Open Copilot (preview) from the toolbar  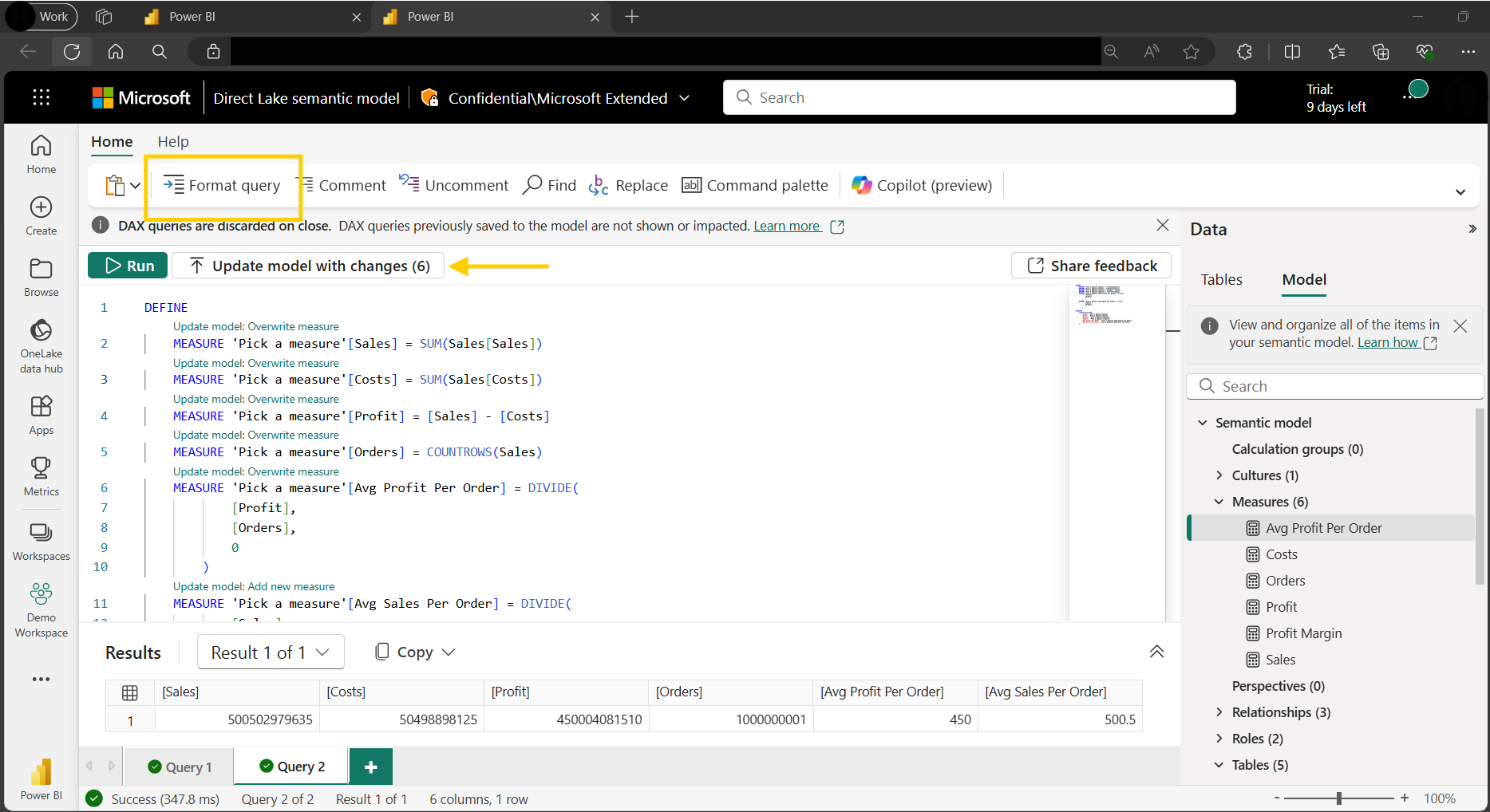[922, 186]
